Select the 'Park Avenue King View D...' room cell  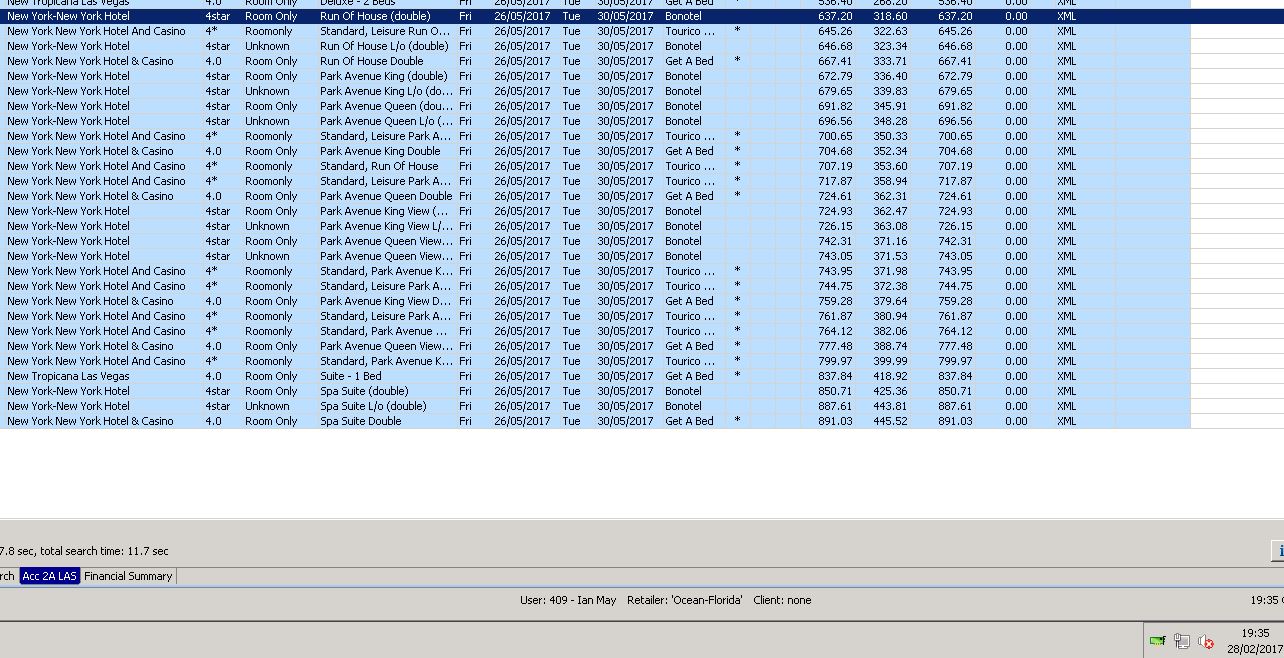(386, 301)
